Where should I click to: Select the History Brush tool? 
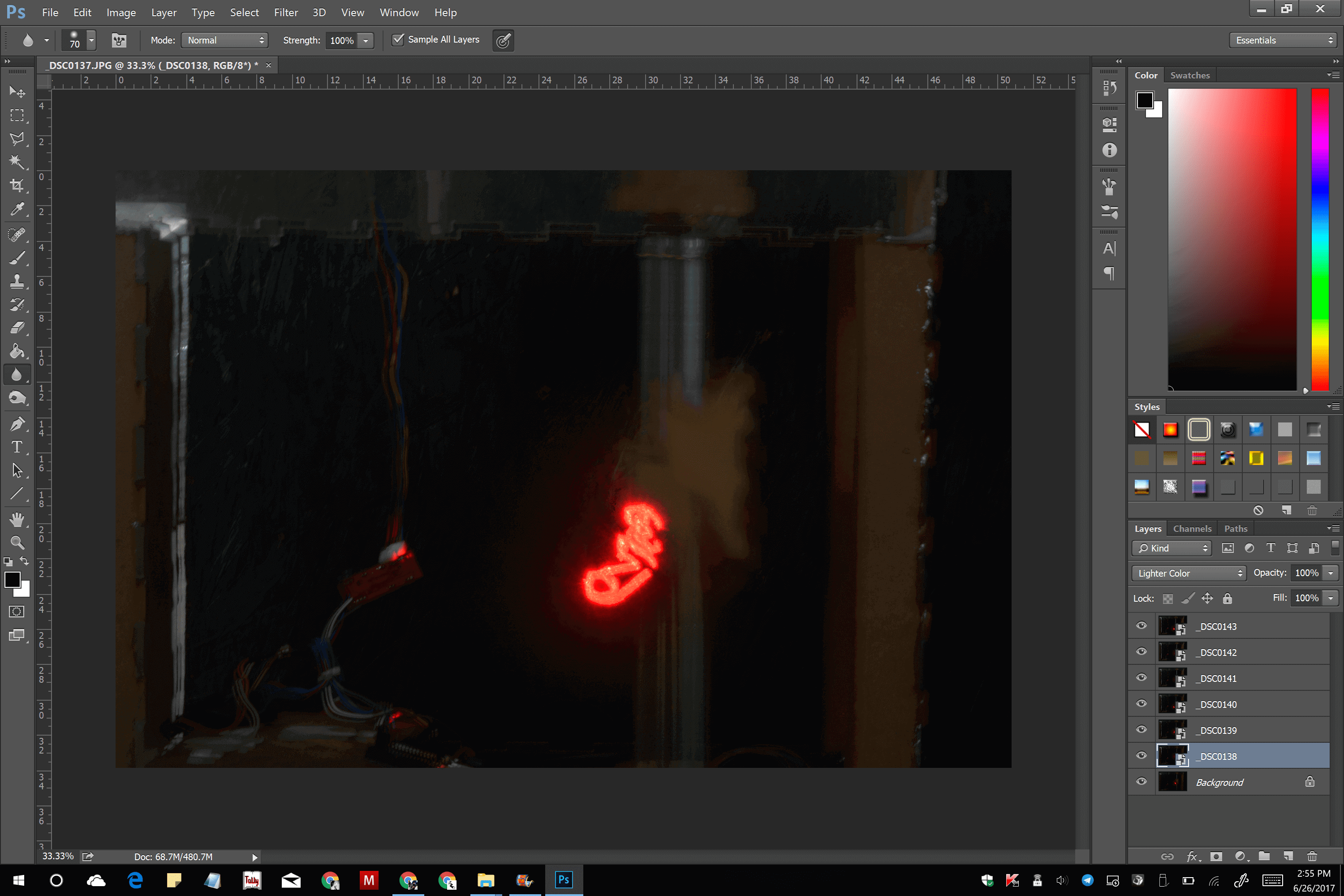click(17, 305)
